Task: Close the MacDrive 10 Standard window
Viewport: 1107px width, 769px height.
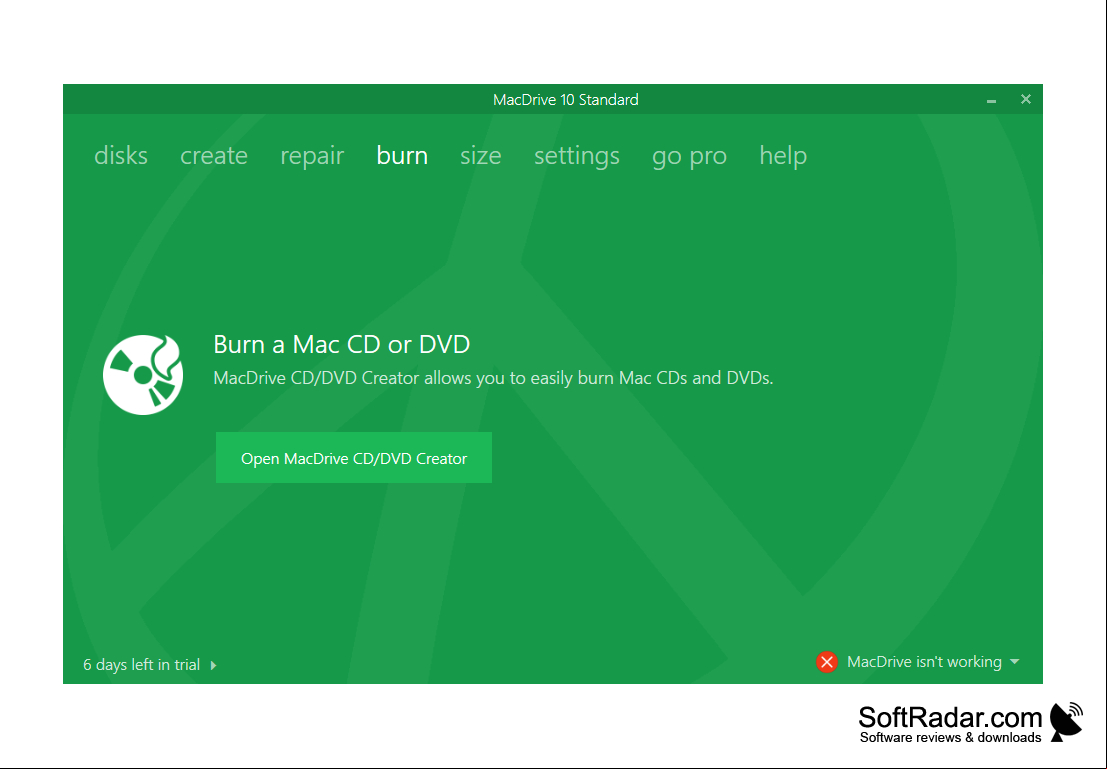Action: (x=1026, y=99)
